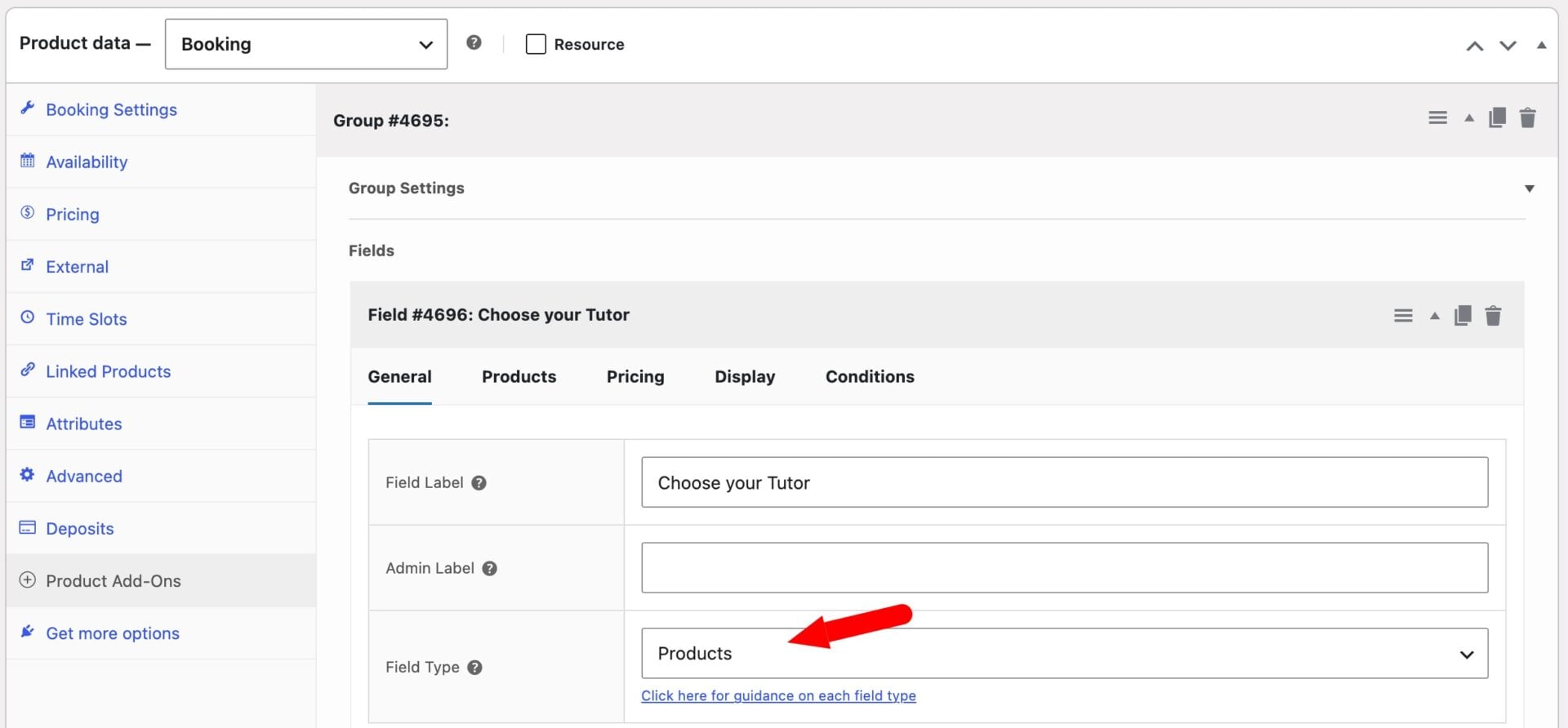Screen dimensions: 1568x728
Task: Open the Availability section
Action: pyautogui.click(x=87, y=162)
